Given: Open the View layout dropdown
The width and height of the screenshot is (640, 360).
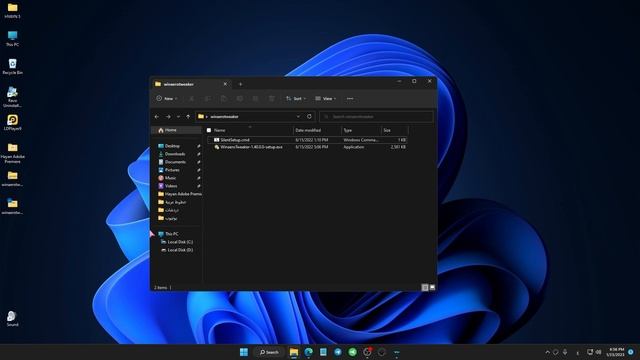Looking at the screenshot, I should point(326,99).
